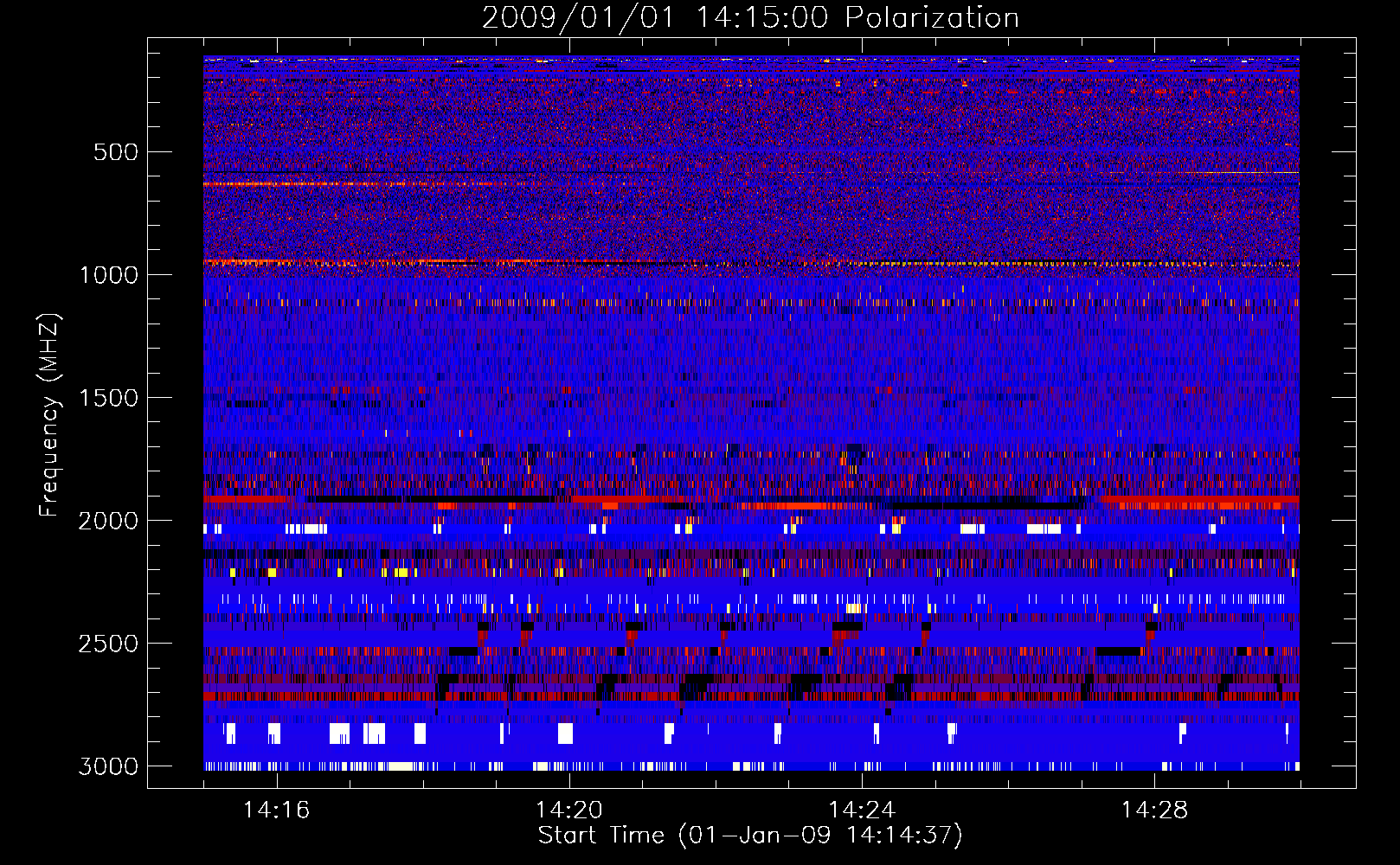1400x865 pixels.
Task: Click the 14:28 time tick label
Action: pyautogui.click(x=1154, y=810)
